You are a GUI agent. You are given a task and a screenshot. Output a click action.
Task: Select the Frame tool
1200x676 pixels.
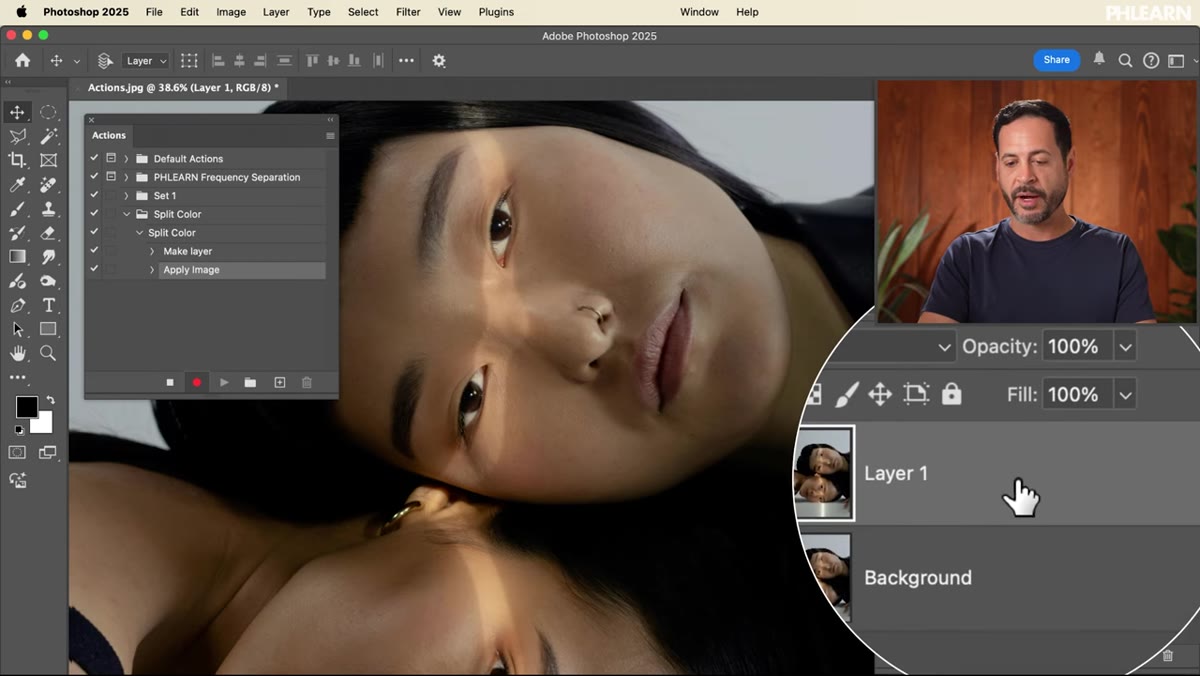tap(48, 160)
